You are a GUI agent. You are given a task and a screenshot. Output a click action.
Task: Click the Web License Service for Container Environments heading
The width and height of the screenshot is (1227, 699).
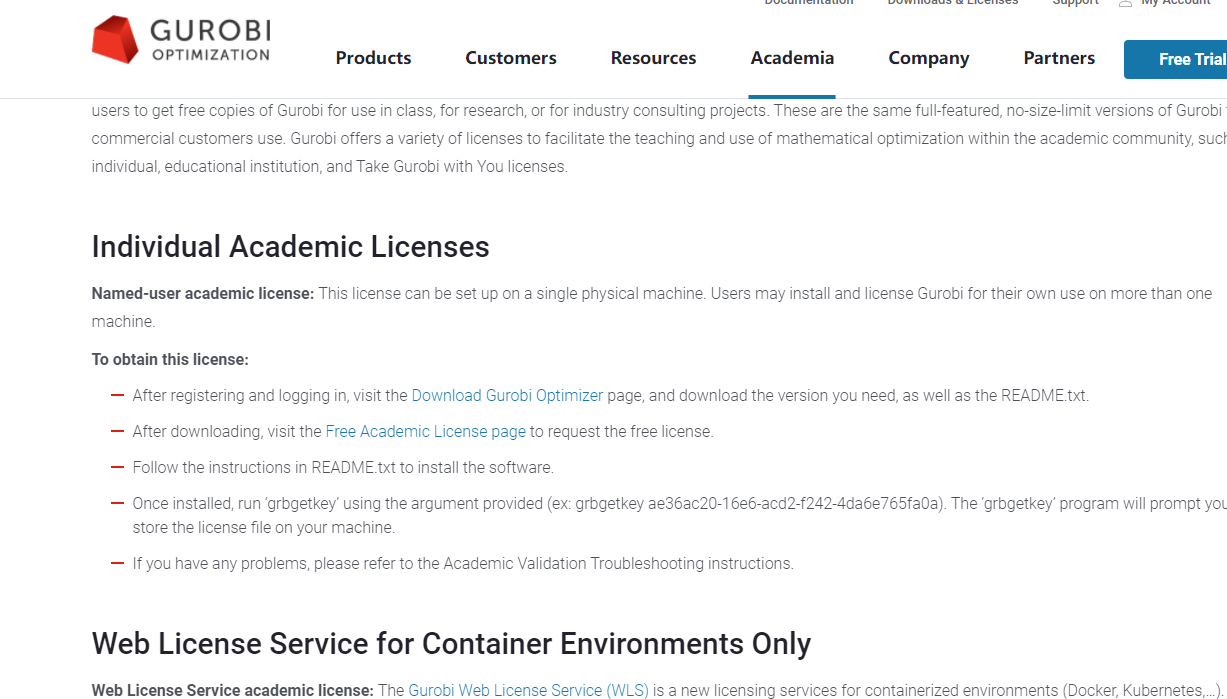point(451,644)
